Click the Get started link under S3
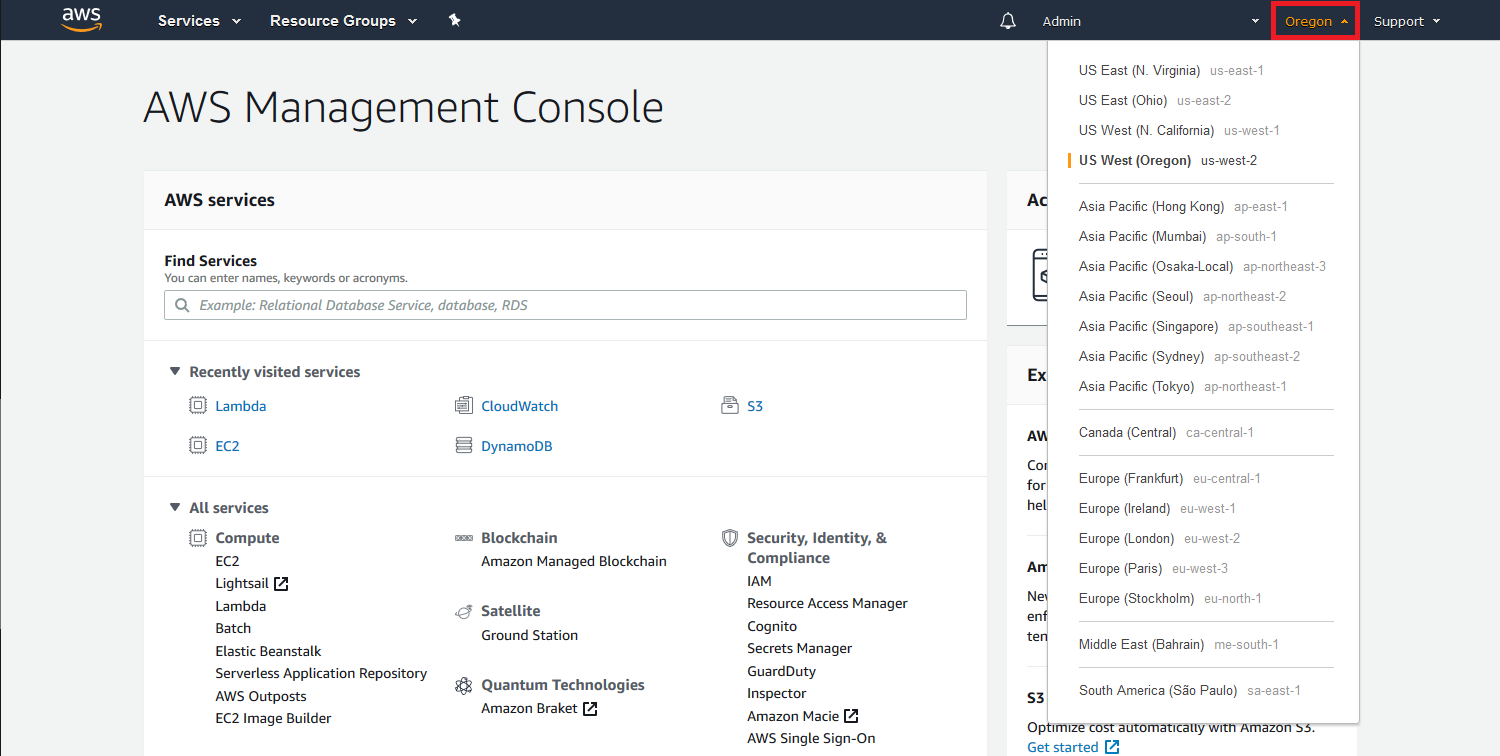The width and height of the screenshot is (1500, 756). (x=1063, y=746)
